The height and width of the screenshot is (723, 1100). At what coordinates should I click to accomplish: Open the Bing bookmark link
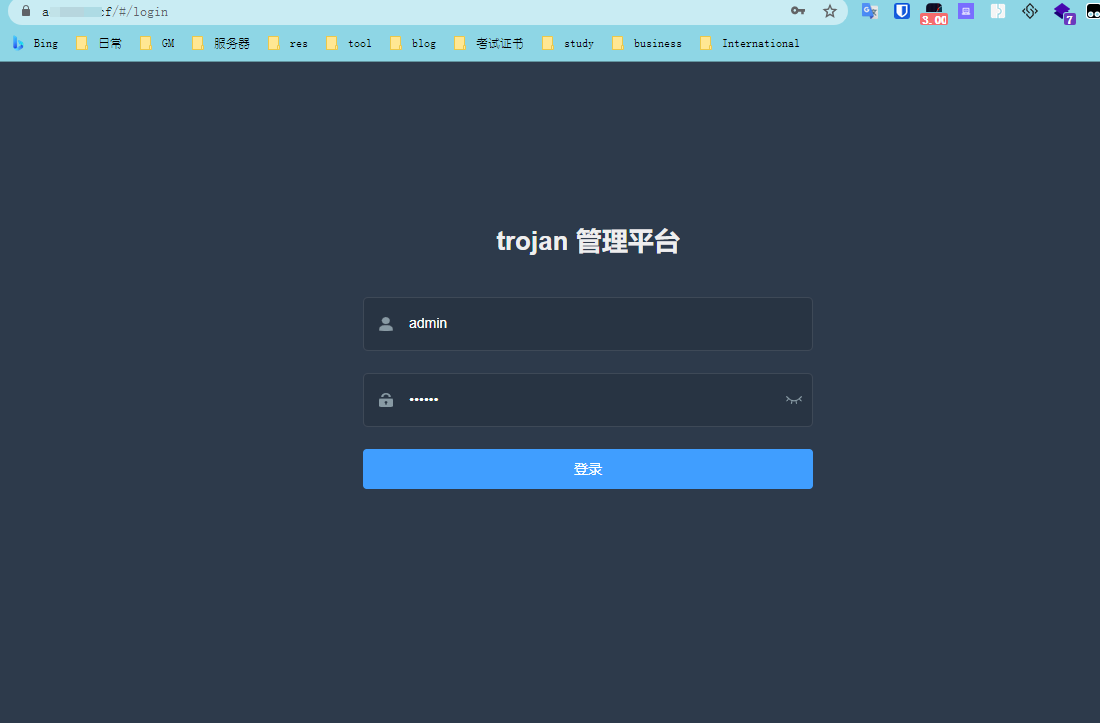[x=35, y=43]
